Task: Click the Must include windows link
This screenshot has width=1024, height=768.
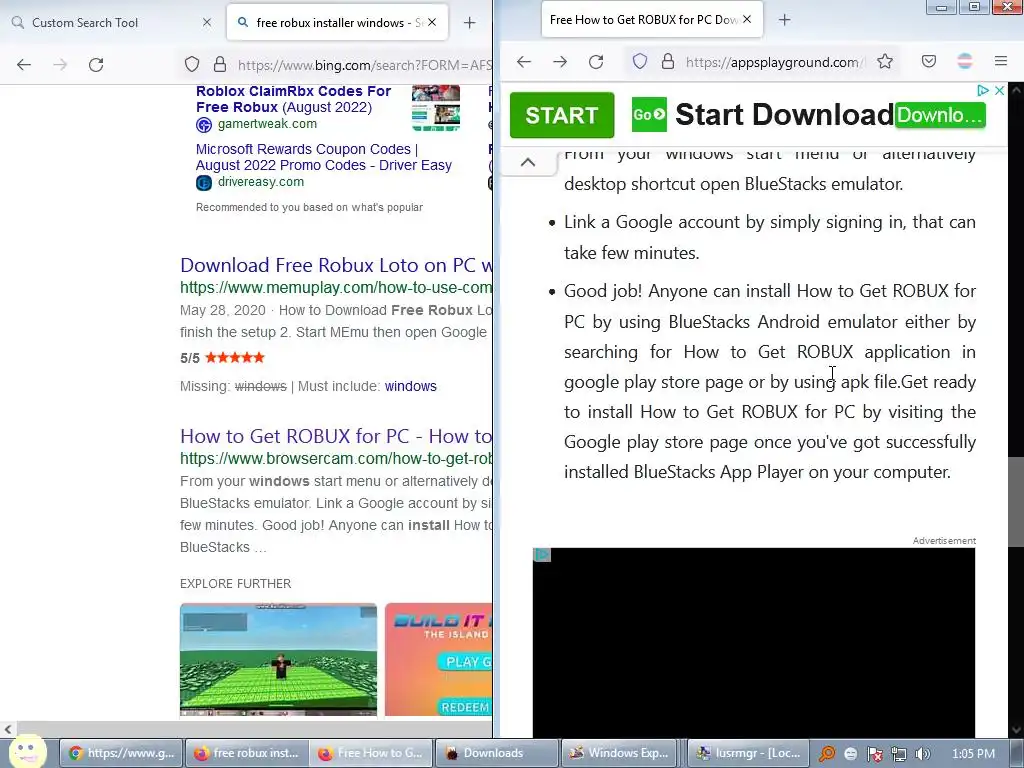Action: (410, 386)
